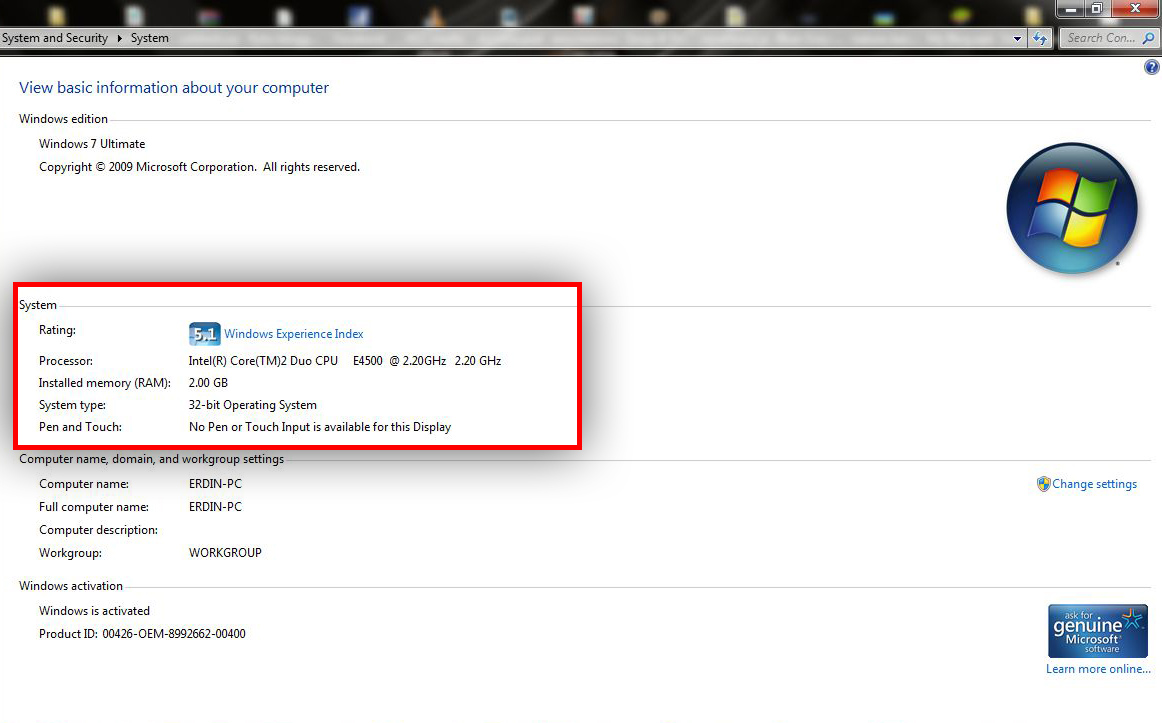Select the Computer name value ERDIN-PC
The height and width of the screenshot is (723, 1162).
pos(215,484)
